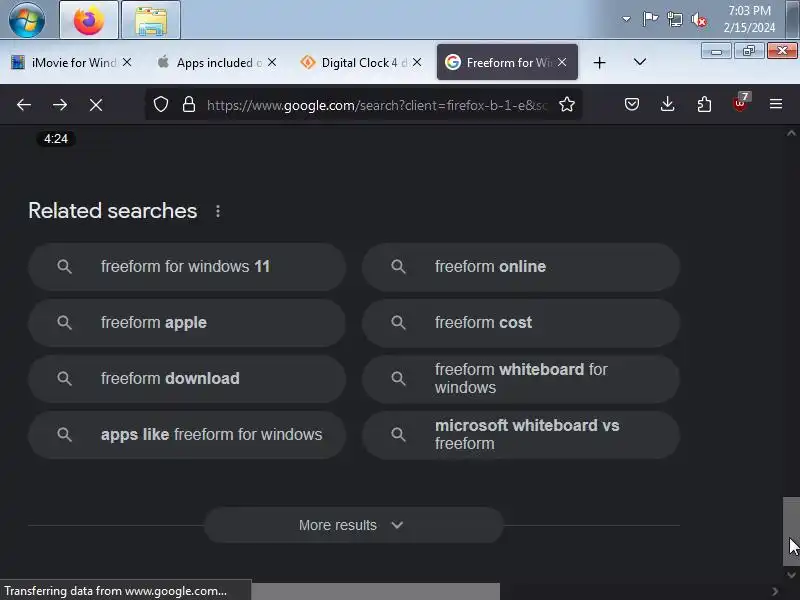Click the network tray icon

tap(674, 19)
